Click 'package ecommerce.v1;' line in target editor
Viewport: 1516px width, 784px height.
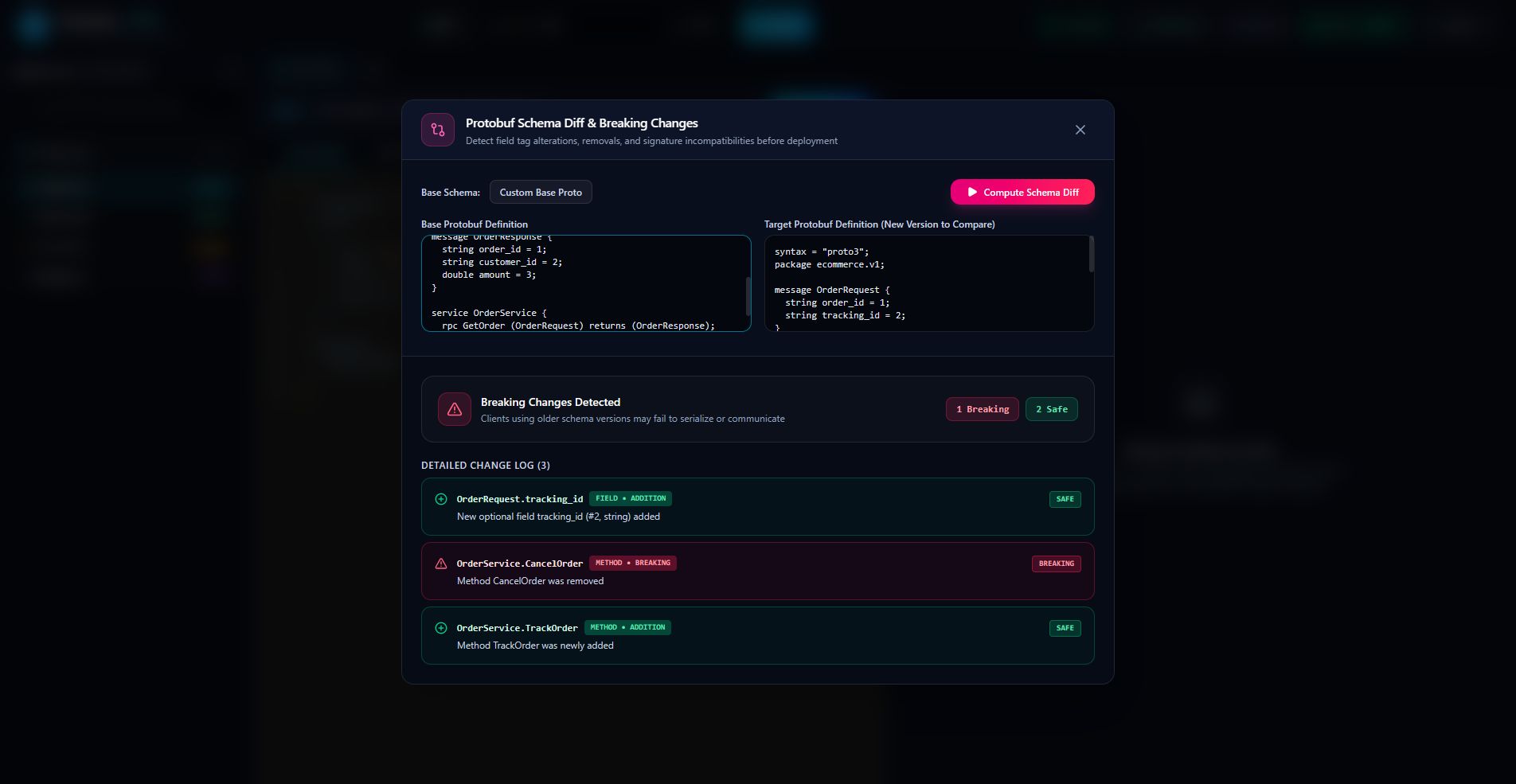(830, 264)
